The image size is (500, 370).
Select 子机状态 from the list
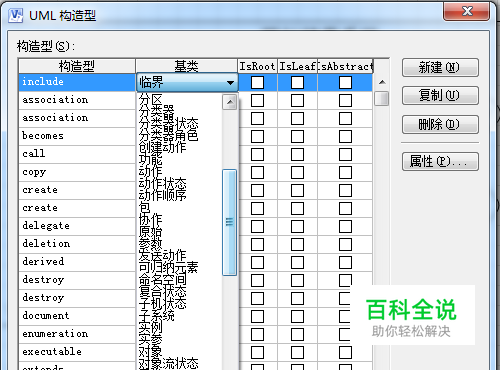[x=162, y=303]
